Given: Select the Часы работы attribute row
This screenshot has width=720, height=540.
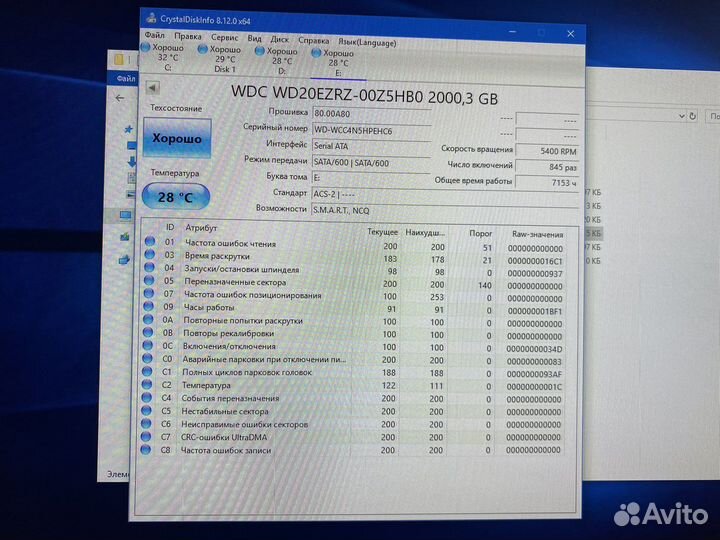Looking at the screenshot, I should click(353, 309).
